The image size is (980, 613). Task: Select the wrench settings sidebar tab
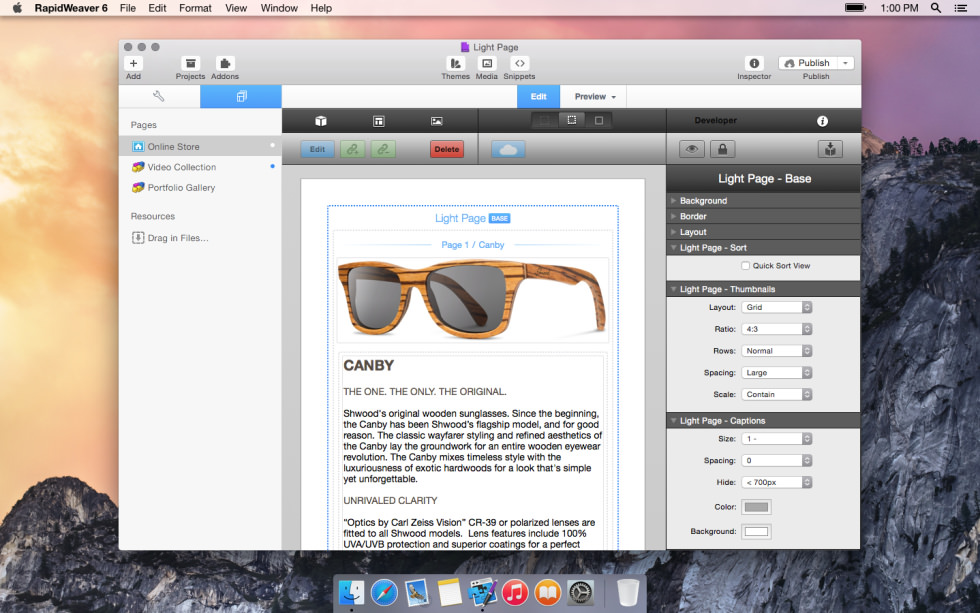pos(159,96)
